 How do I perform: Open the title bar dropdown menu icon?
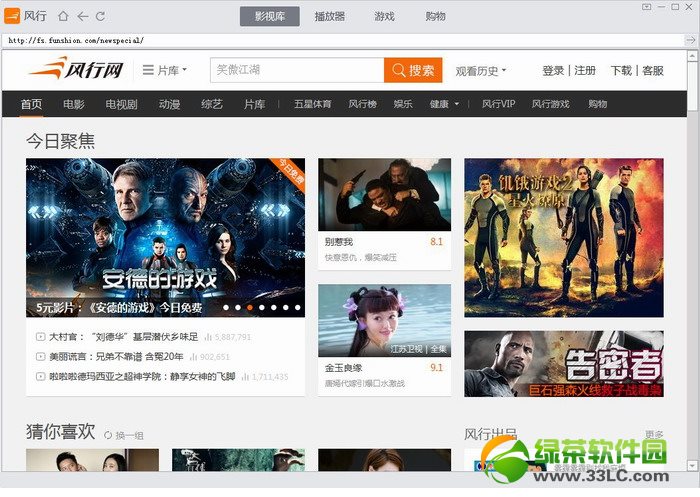tap(646, 7)
